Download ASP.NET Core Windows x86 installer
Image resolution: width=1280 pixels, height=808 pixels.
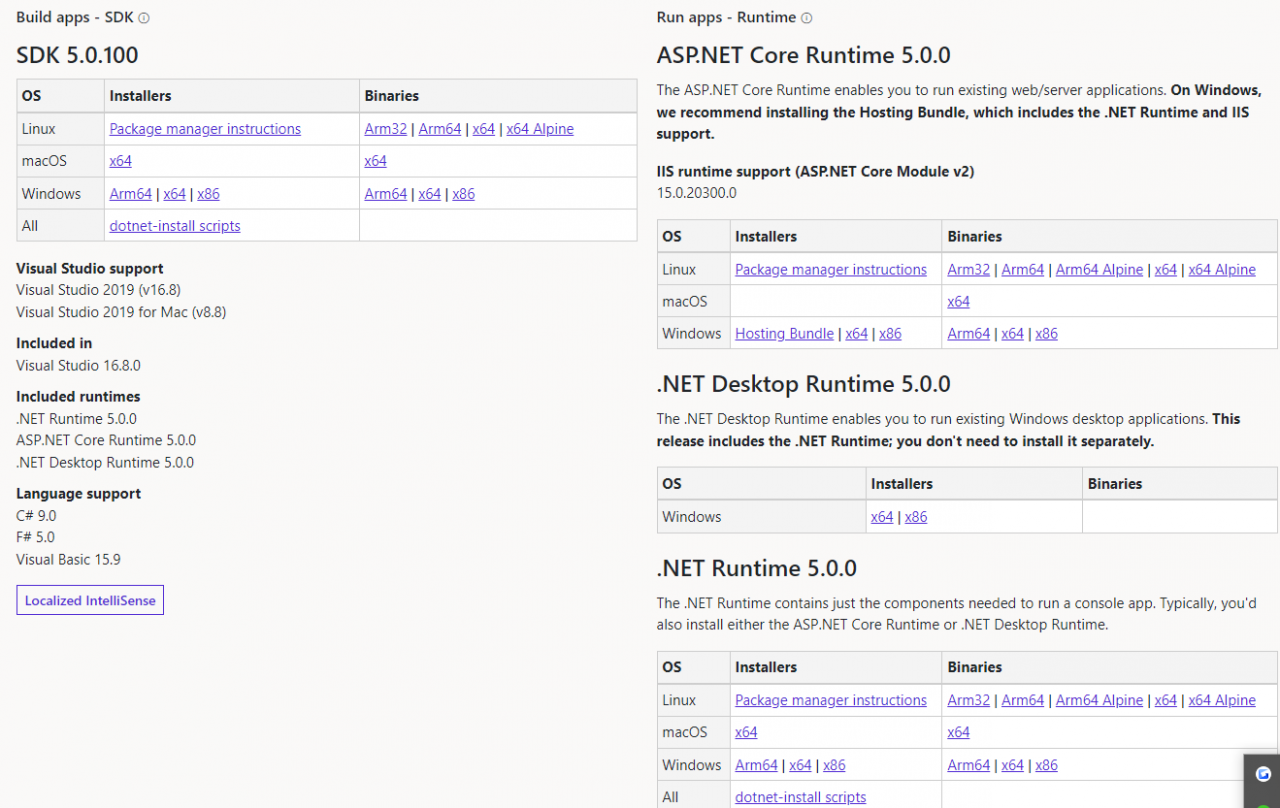[891, 334]
